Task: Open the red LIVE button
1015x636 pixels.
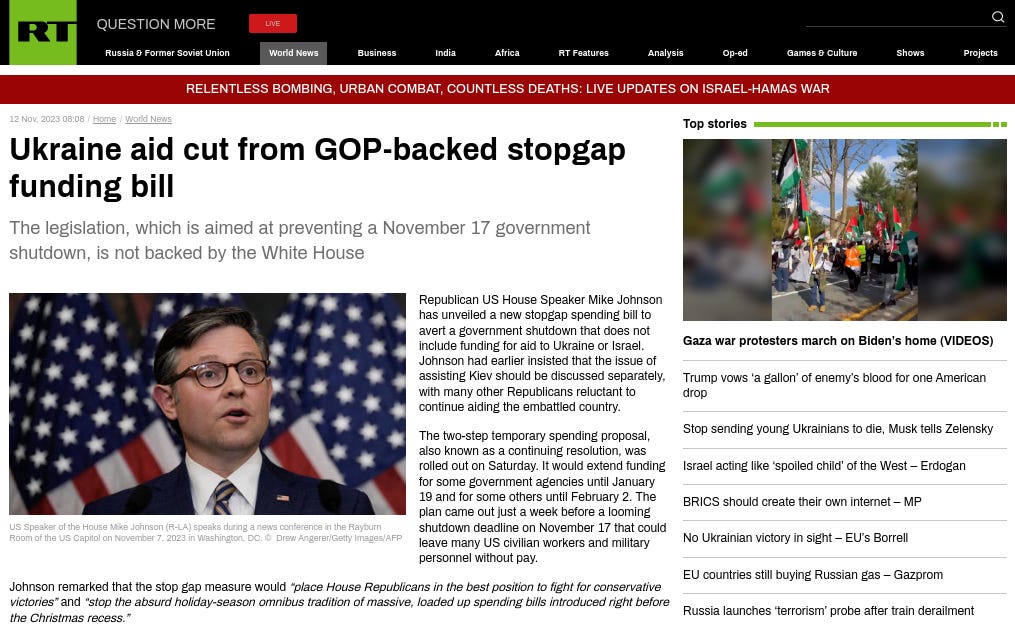Action: coord(273,23)
